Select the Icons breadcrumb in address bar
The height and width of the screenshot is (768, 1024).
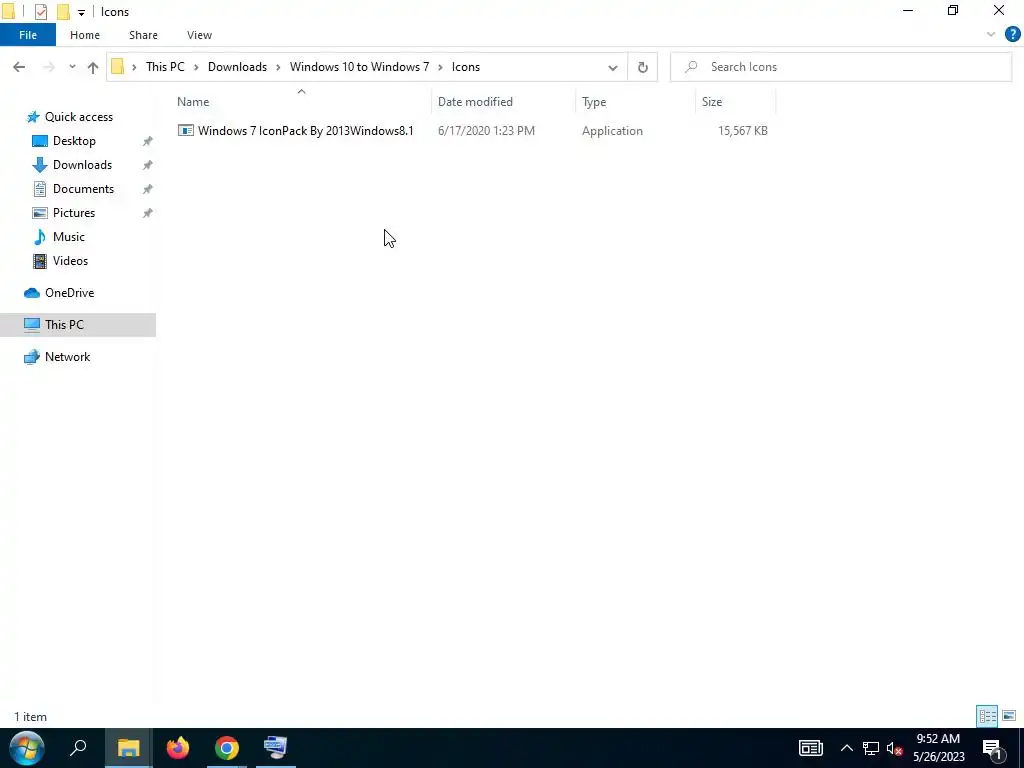[x=466, y=67]
